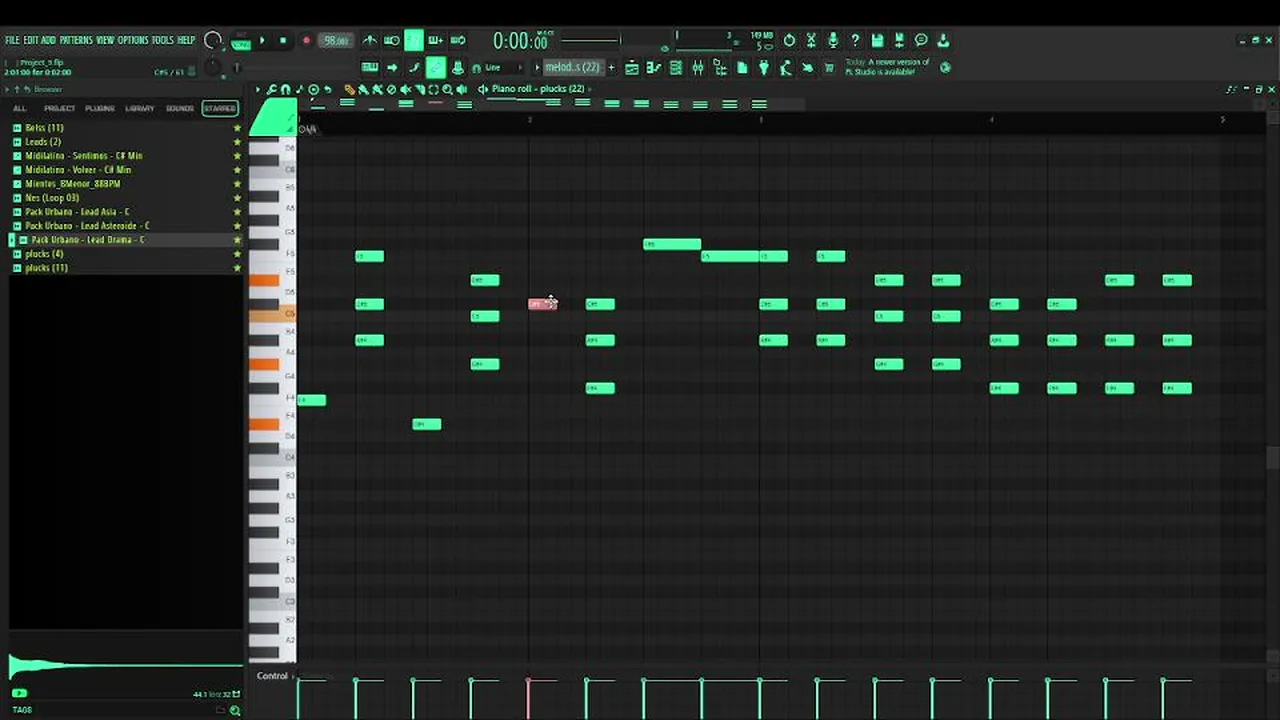Open the melod..s (22) pattern selector

point(572,68)
